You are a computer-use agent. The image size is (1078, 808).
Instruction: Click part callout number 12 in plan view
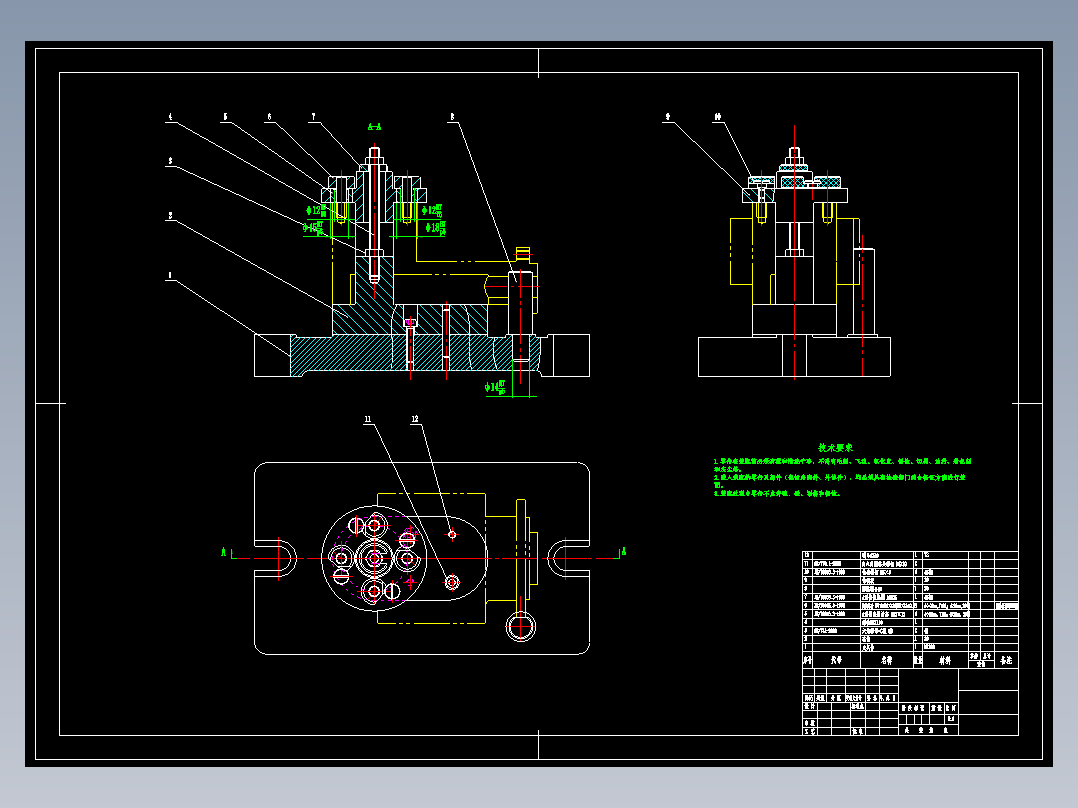coord(415,419)
